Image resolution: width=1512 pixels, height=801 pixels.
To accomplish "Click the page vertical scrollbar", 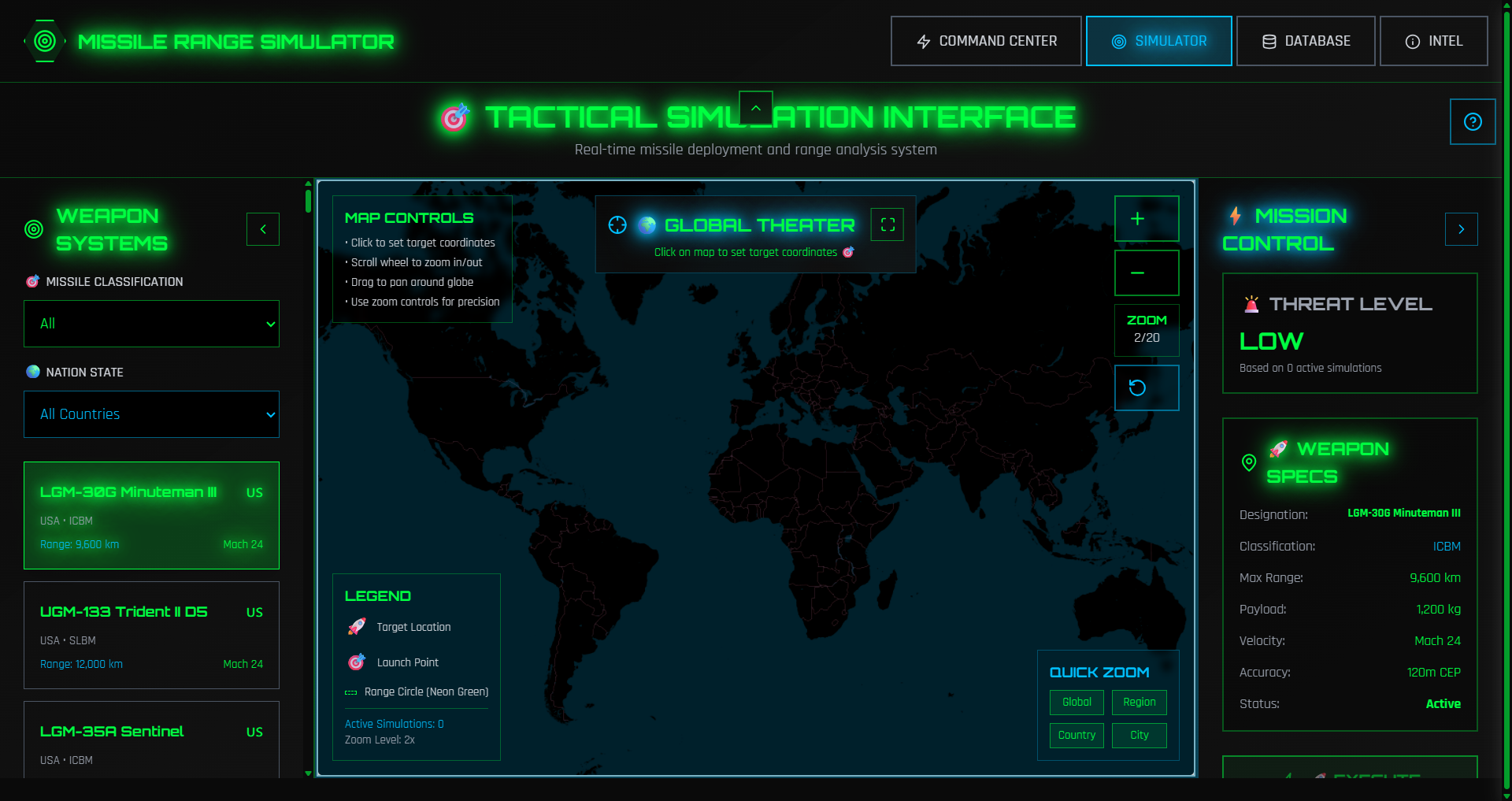I will [1506, 400].
